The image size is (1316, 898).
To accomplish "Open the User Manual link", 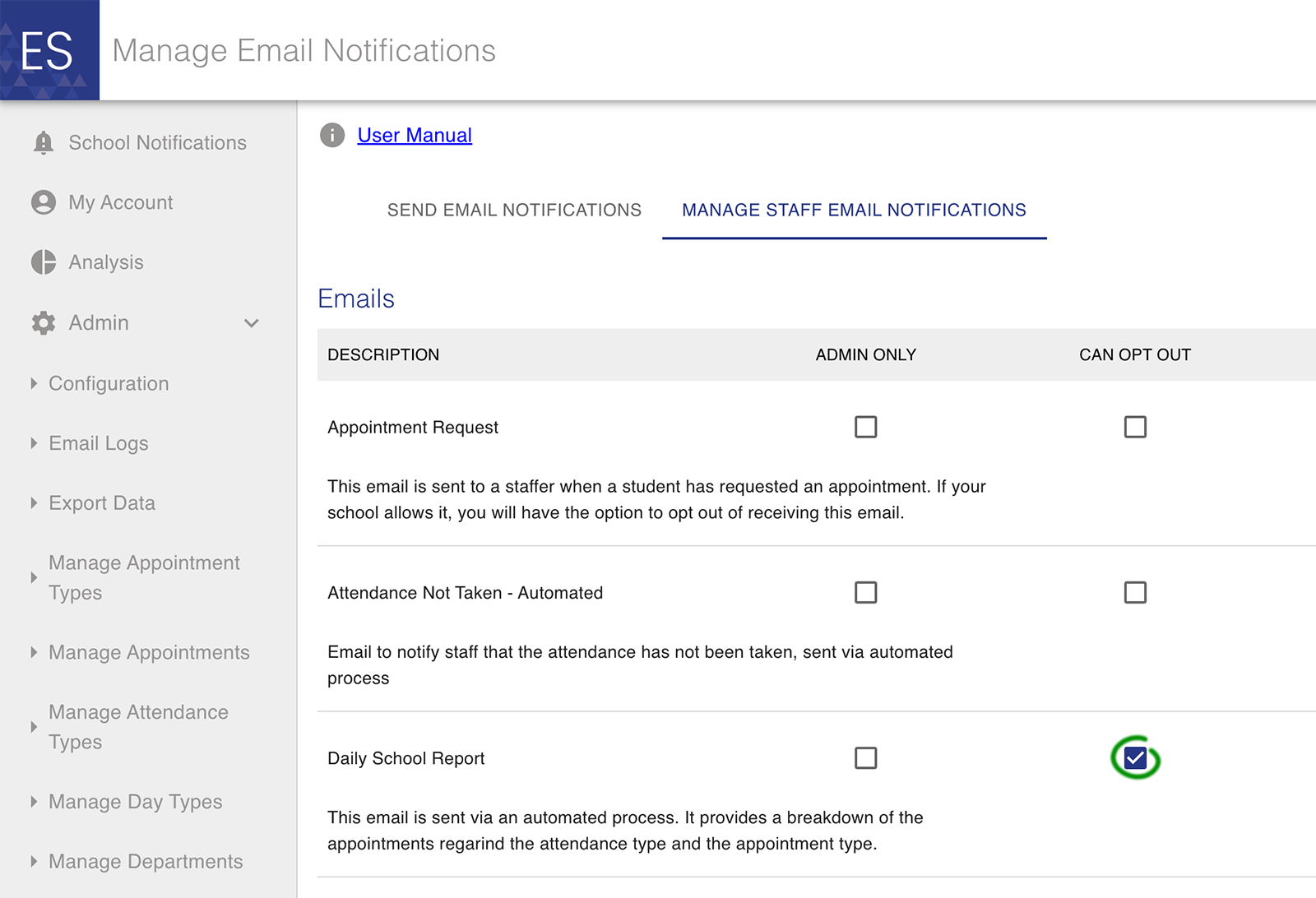I will [415, 135].
